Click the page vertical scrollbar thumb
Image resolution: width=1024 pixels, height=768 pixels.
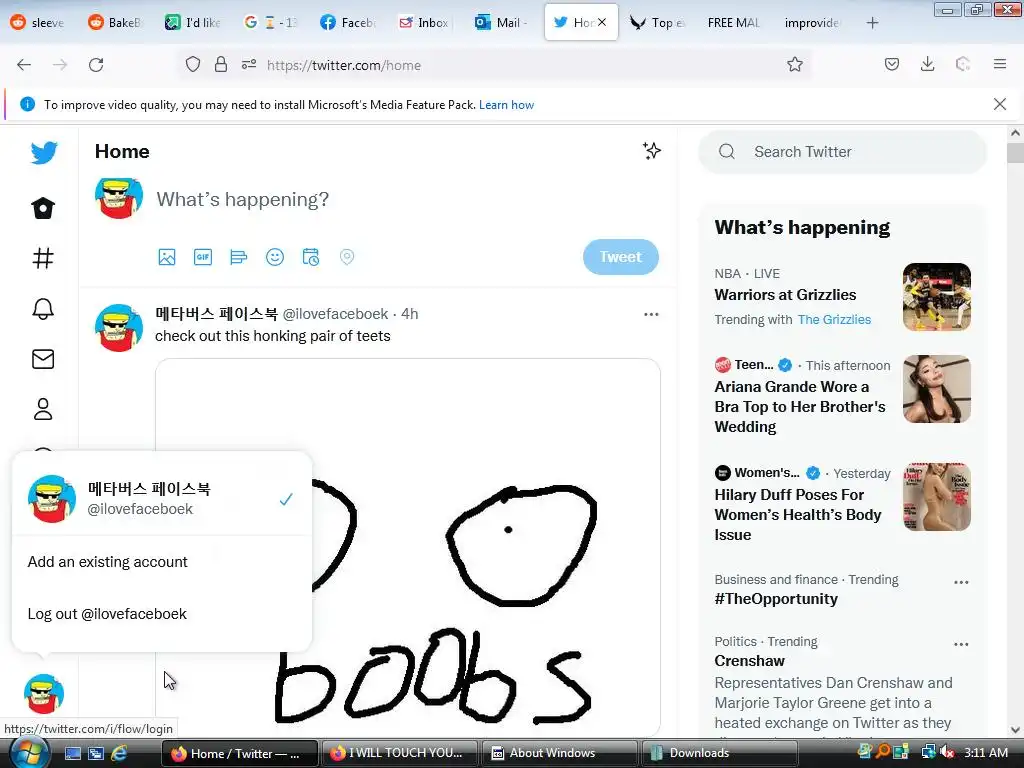(1015, 152)
